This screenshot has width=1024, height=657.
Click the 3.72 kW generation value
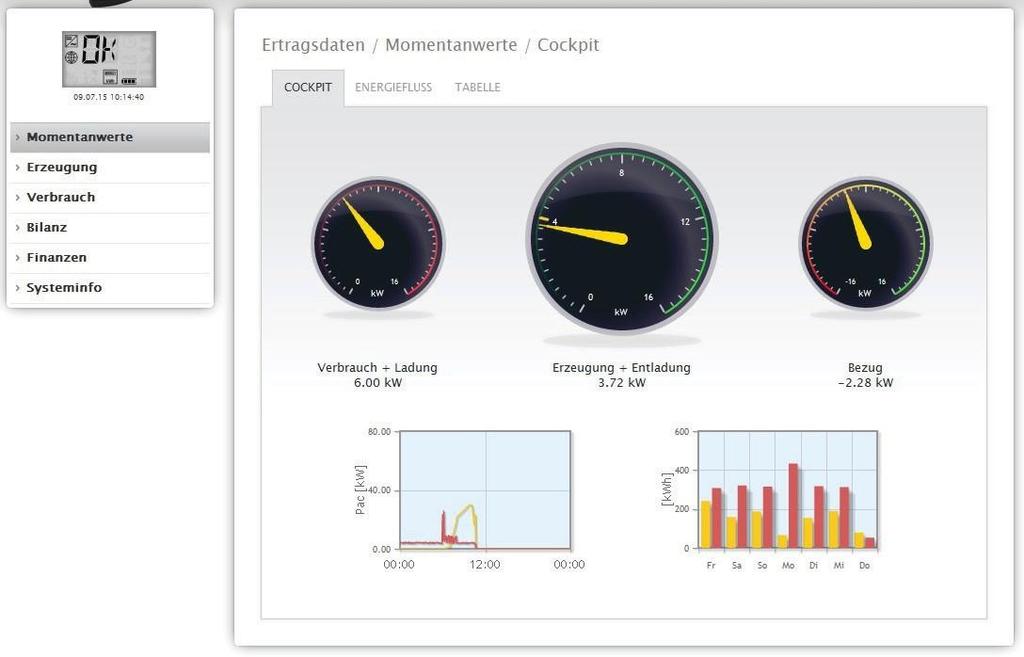(x=621, y=383)
